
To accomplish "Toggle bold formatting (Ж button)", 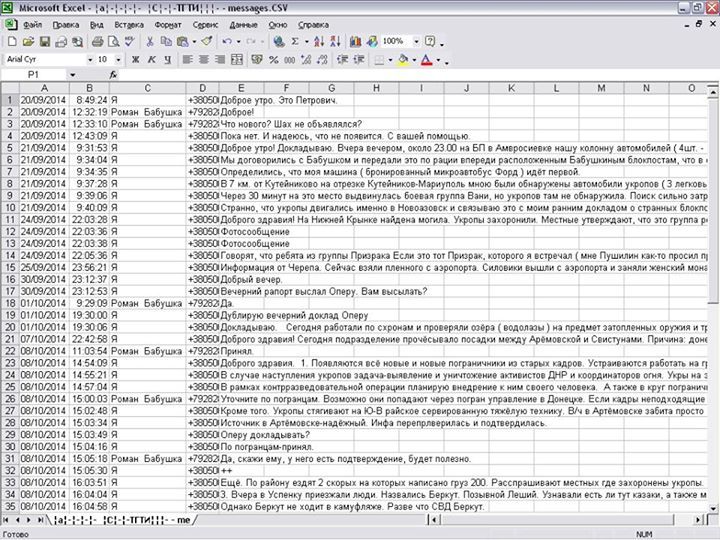I will pyautogui.click(x=133, y=60).
